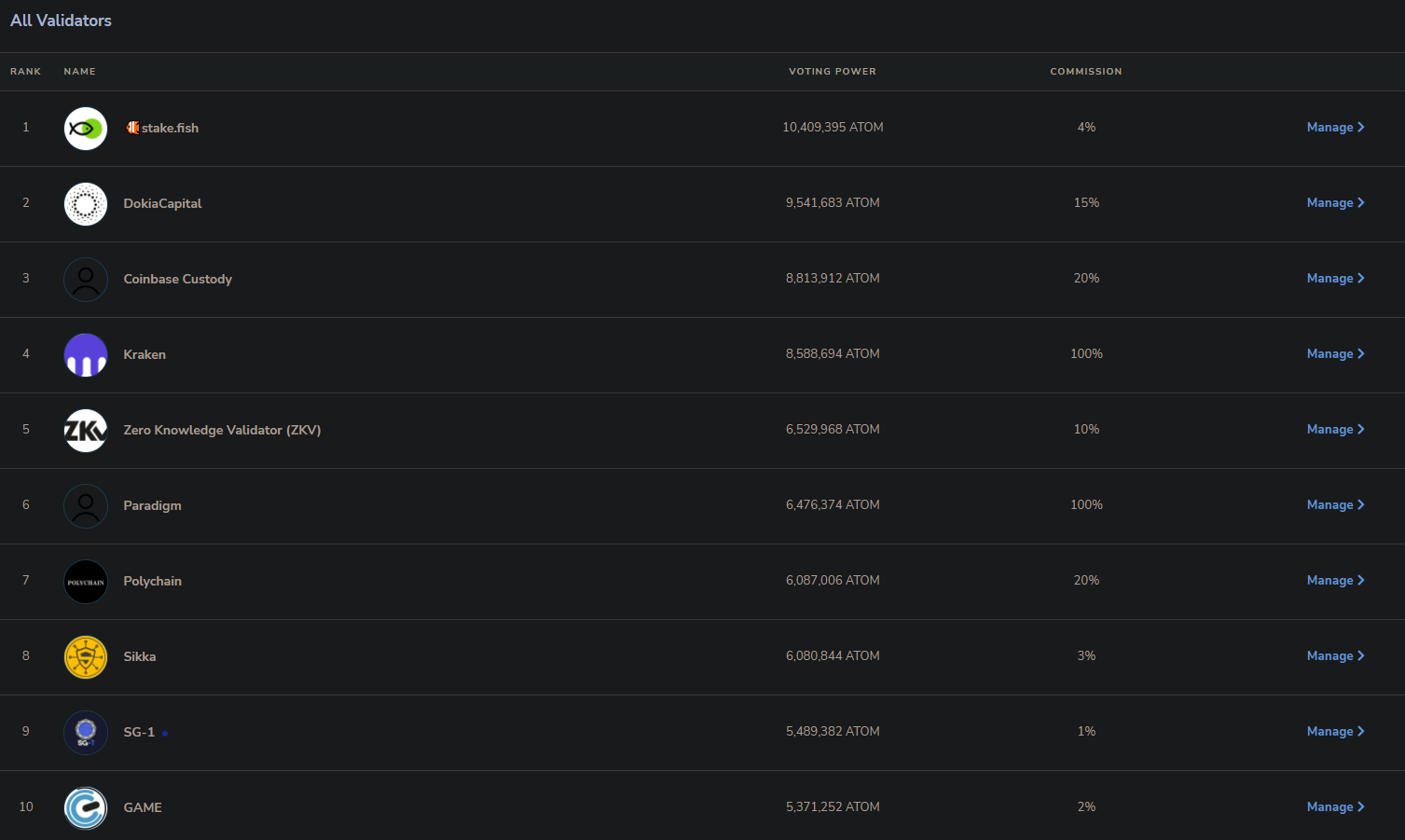Click the GAME validator logo
Image resolution: width=1405 pixels, height=840 pixels.
86,808
